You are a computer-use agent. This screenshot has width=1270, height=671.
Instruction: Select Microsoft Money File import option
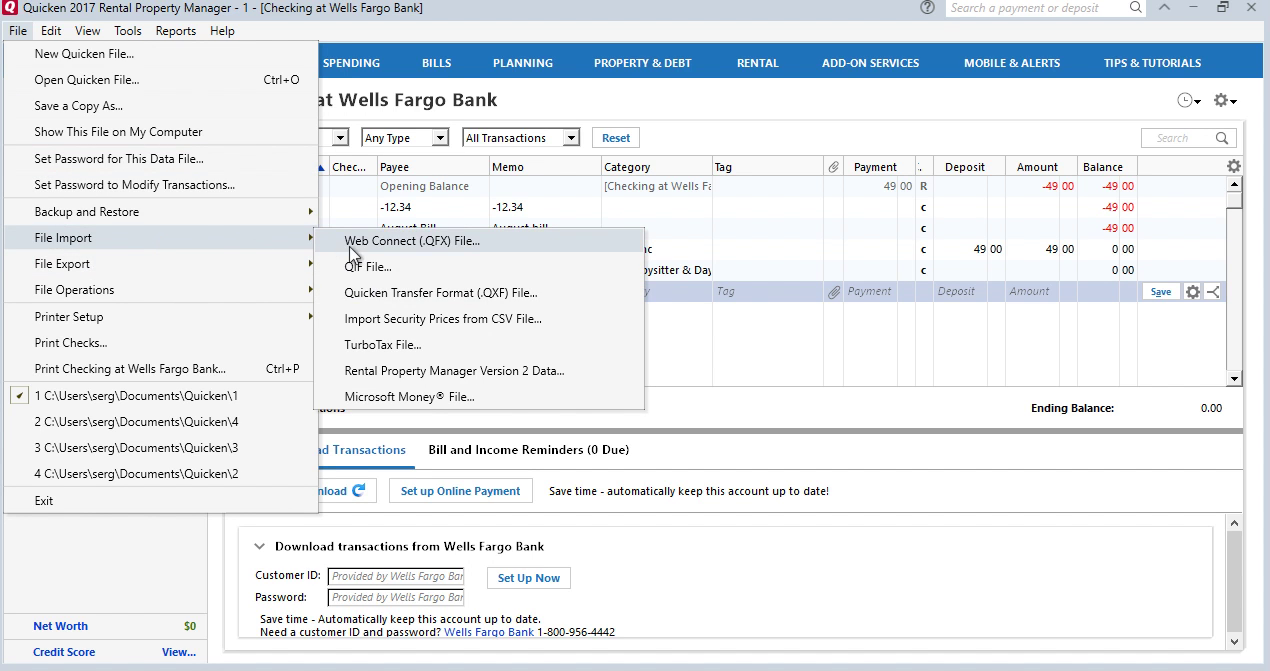pos(479,397)
